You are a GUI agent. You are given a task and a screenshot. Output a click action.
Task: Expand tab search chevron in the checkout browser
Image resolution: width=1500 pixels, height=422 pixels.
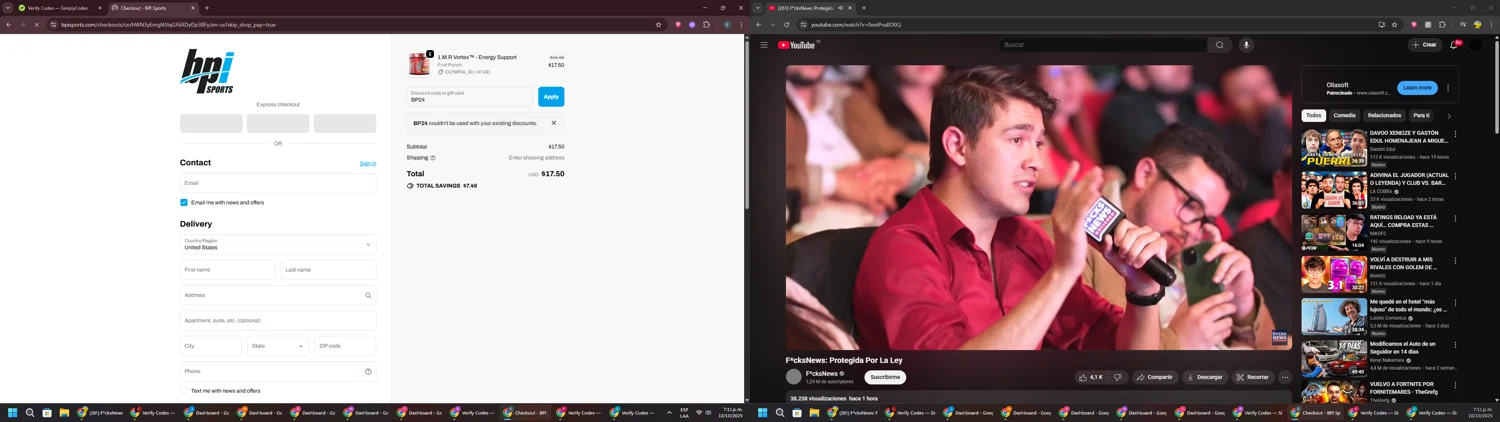click(x=7, y=8)
